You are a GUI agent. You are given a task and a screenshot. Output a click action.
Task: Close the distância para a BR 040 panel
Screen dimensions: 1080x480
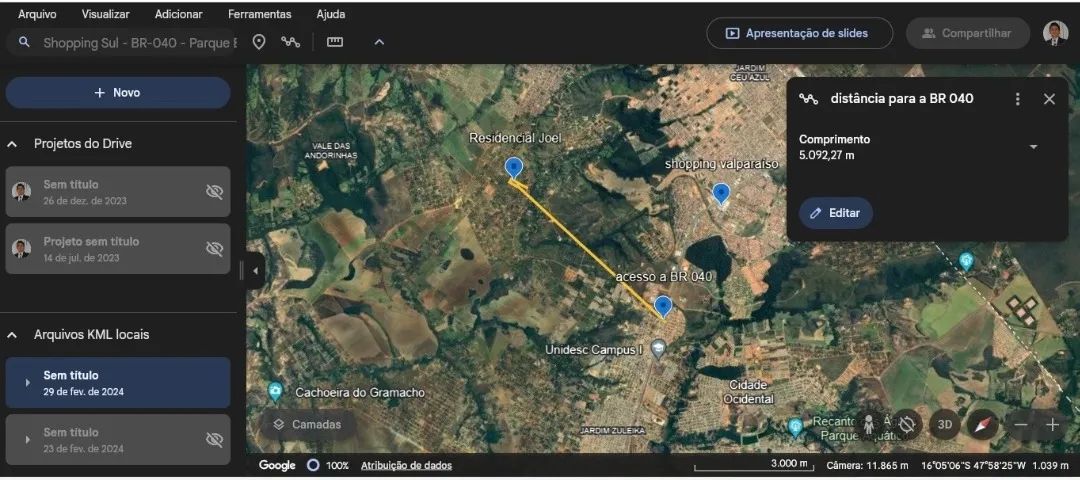(1049, 99)
